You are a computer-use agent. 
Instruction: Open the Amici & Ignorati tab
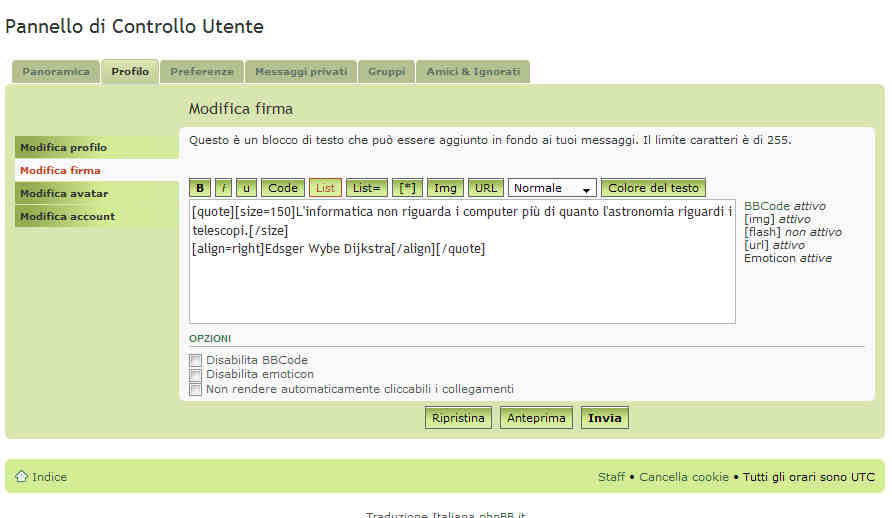(473, 72)
